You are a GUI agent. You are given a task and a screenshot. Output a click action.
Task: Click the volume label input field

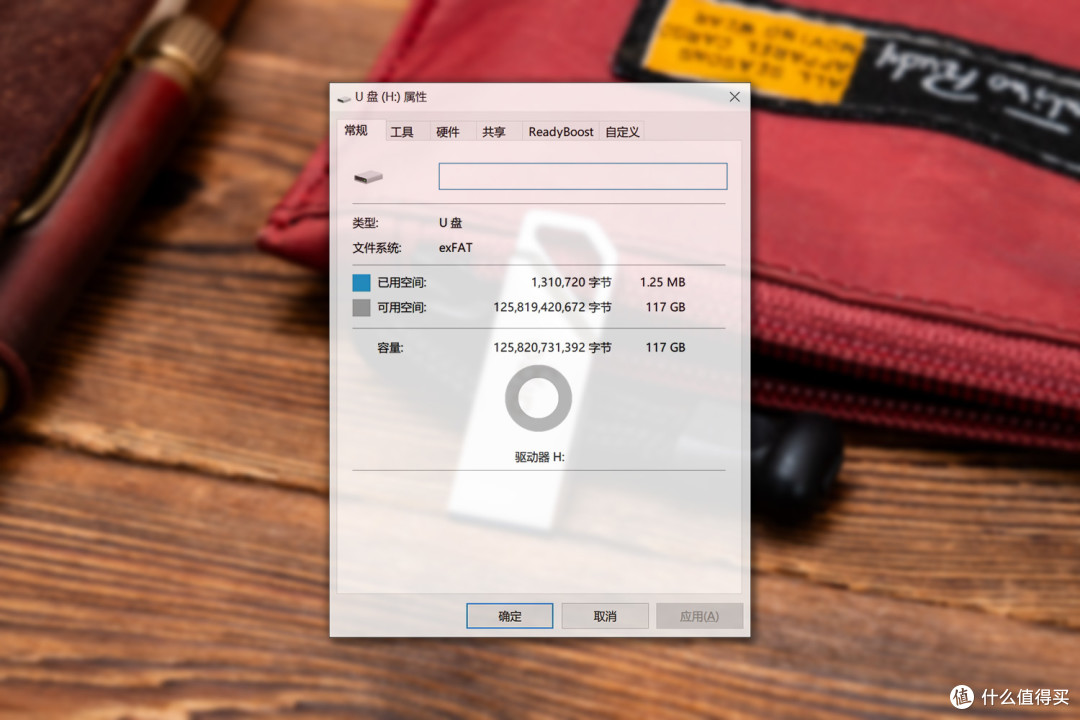pyautogui.click(x=583, y=176)
